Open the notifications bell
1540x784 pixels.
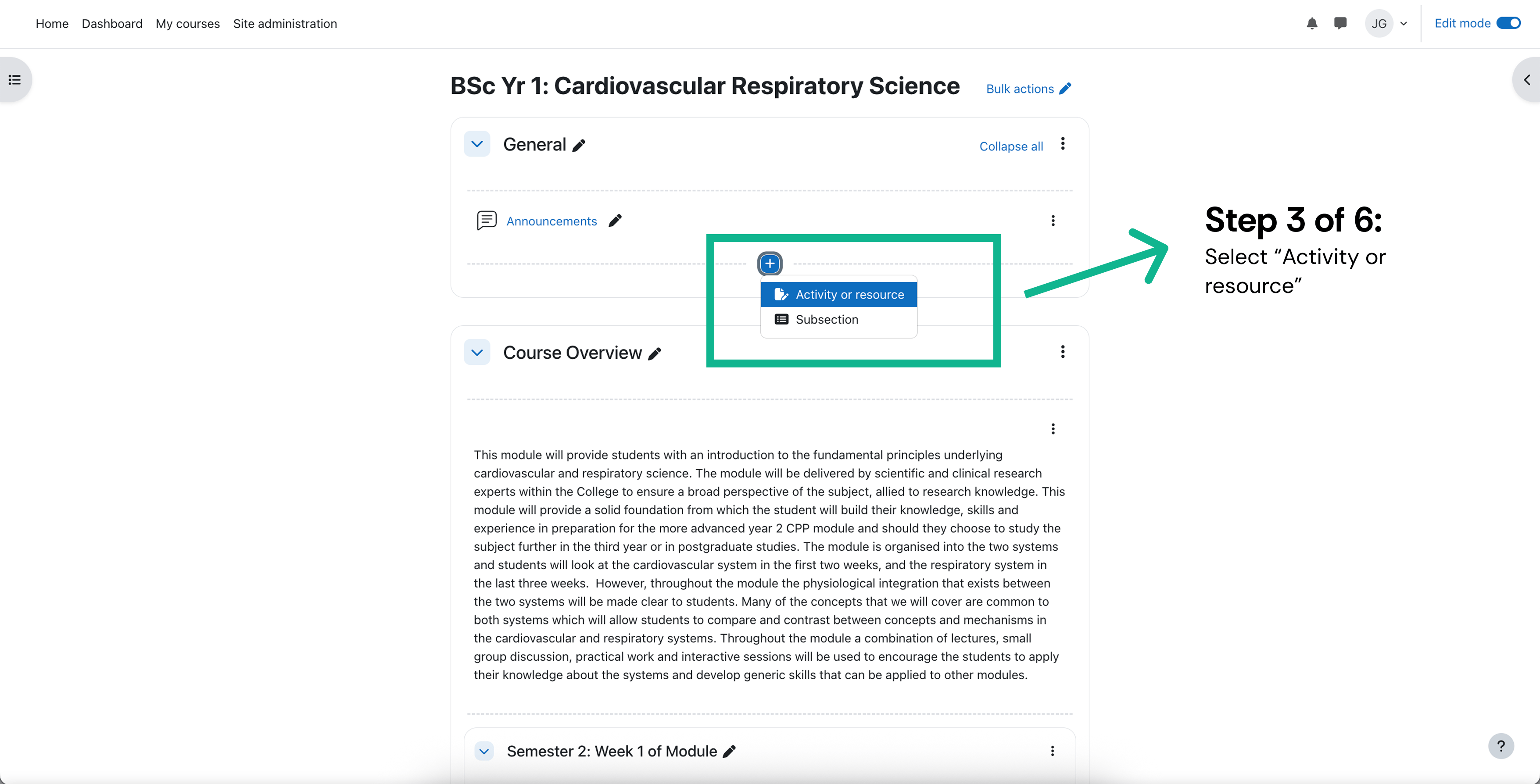(1311, 23)
